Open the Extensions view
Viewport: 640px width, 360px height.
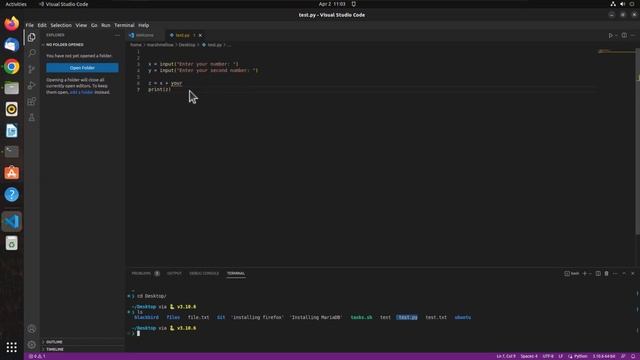(x=31, y=102)
